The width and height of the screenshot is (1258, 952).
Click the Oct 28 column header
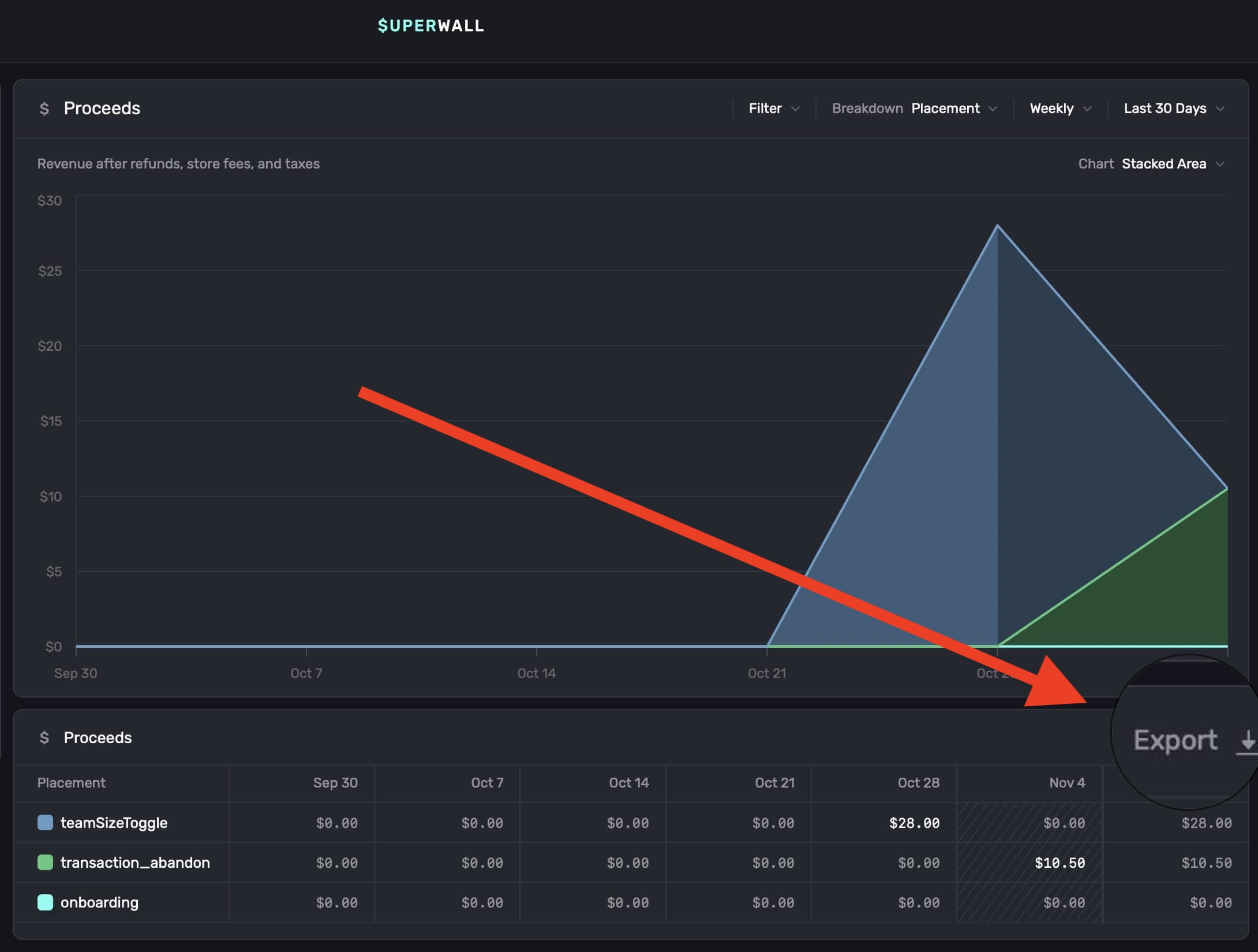coord(918,783)
